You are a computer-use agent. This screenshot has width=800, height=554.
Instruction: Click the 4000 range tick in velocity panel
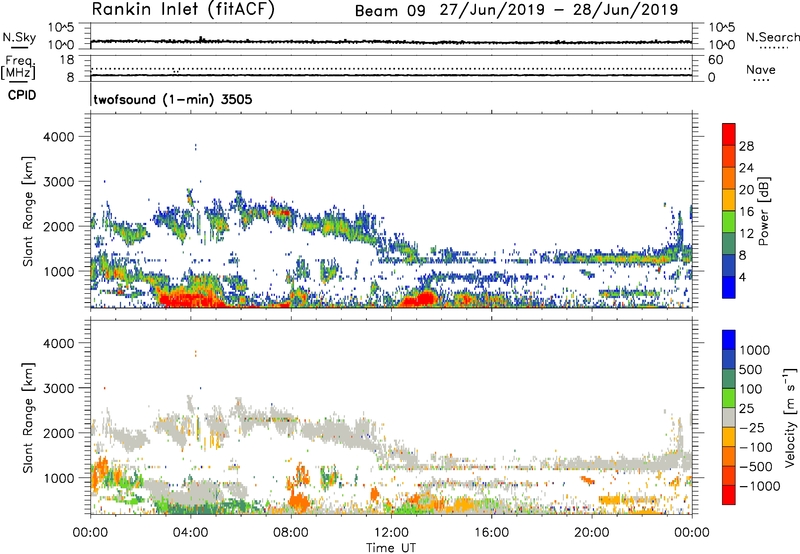pos(58,343)
